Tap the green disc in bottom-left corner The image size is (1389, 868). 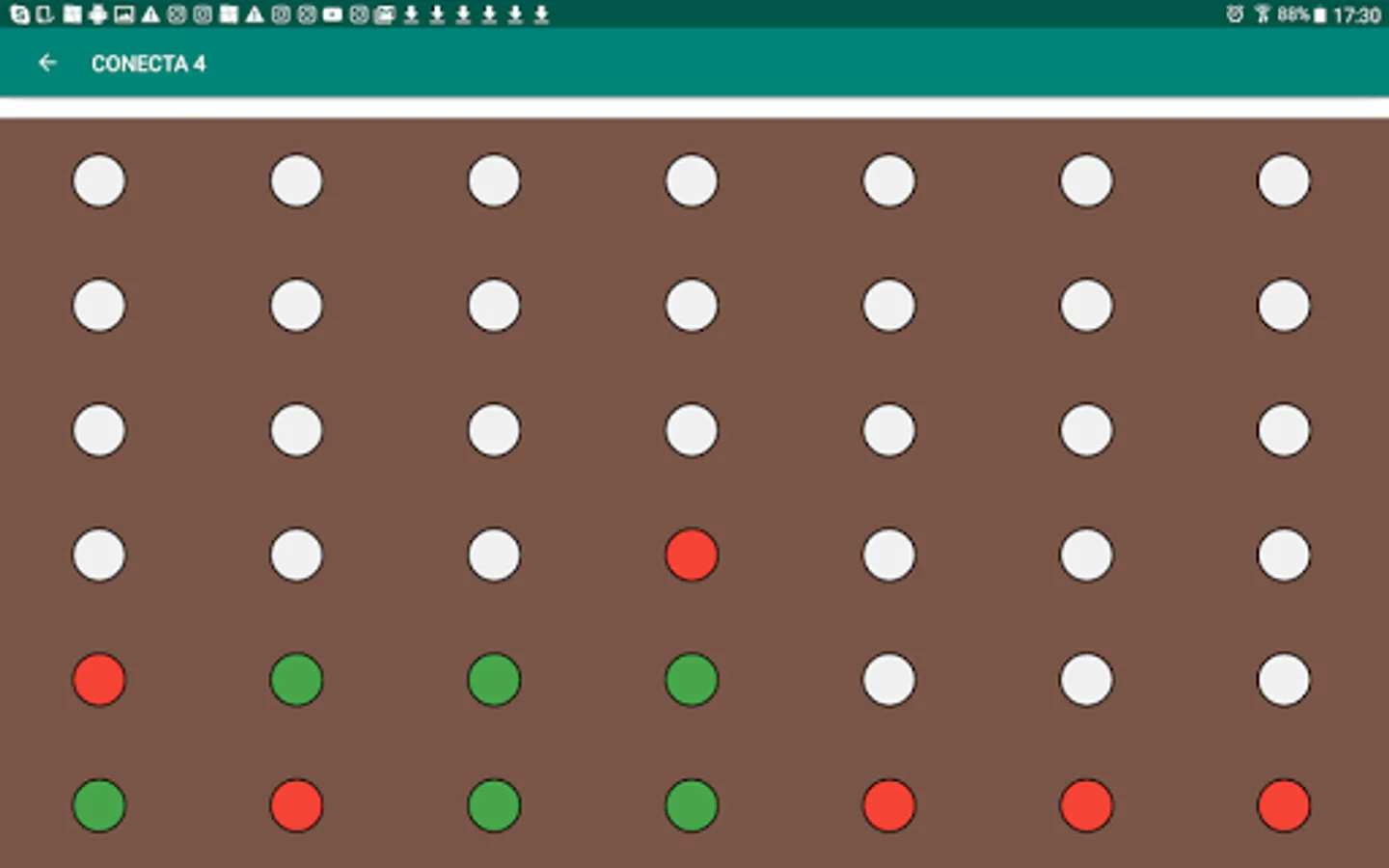[98, 807]
